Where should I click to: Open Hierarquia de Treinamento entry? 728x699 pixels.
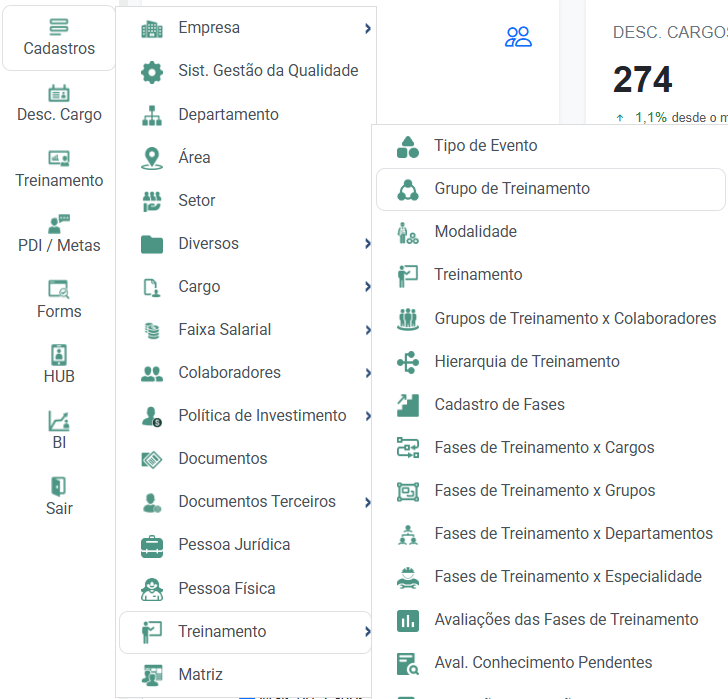(x=526, y=362)
